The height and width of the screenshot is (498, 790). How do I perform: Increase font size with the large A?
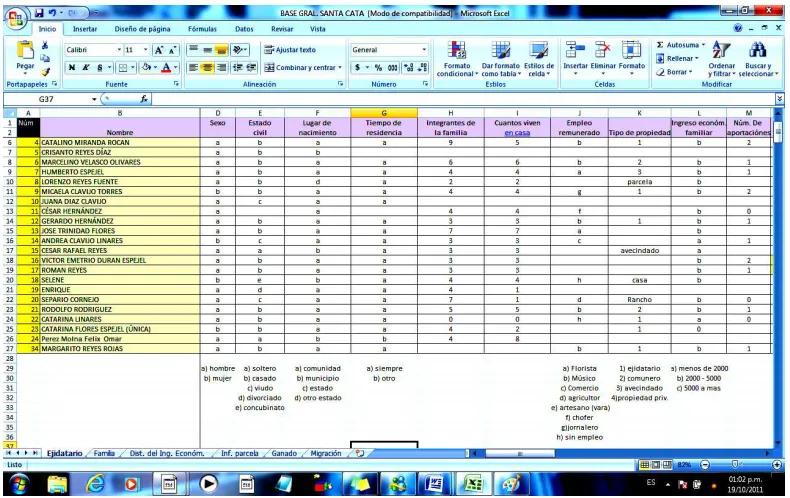[159, 50]
